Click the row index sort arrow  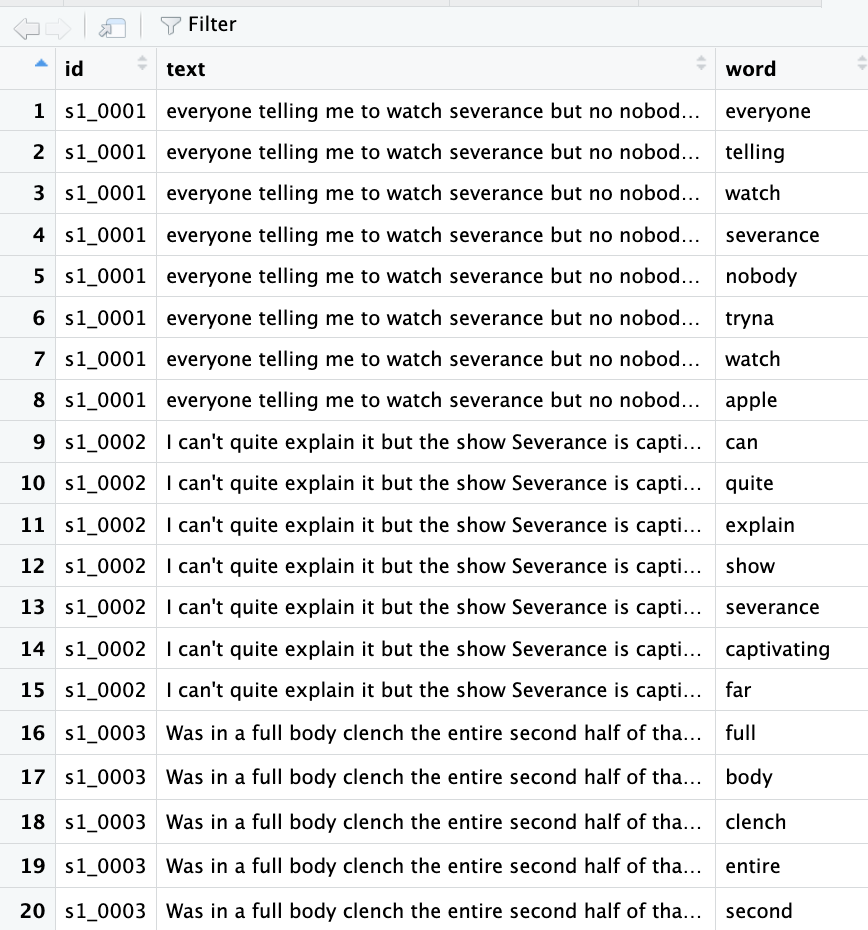pos(40,64)
